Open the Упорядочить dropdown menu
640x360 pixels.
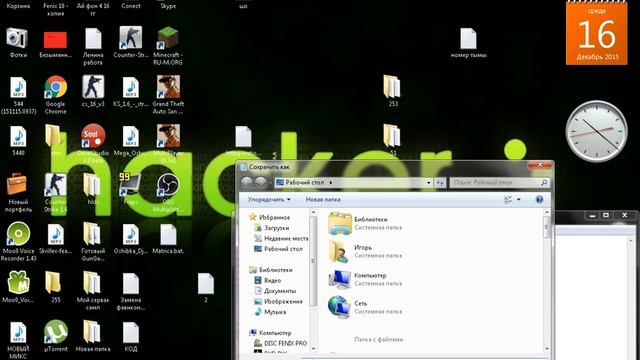[x=269, y=199]
